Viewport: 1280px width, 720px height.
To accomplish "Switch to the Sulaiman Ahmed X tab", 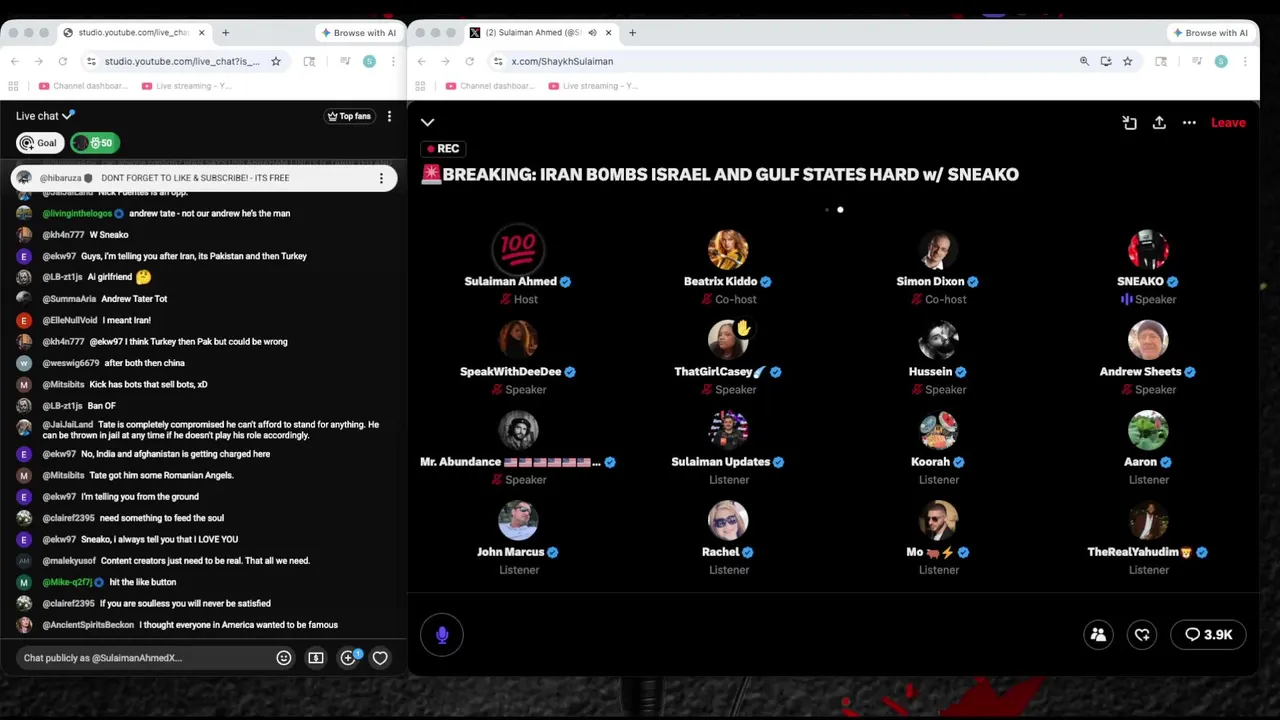I will coord(535,33).
